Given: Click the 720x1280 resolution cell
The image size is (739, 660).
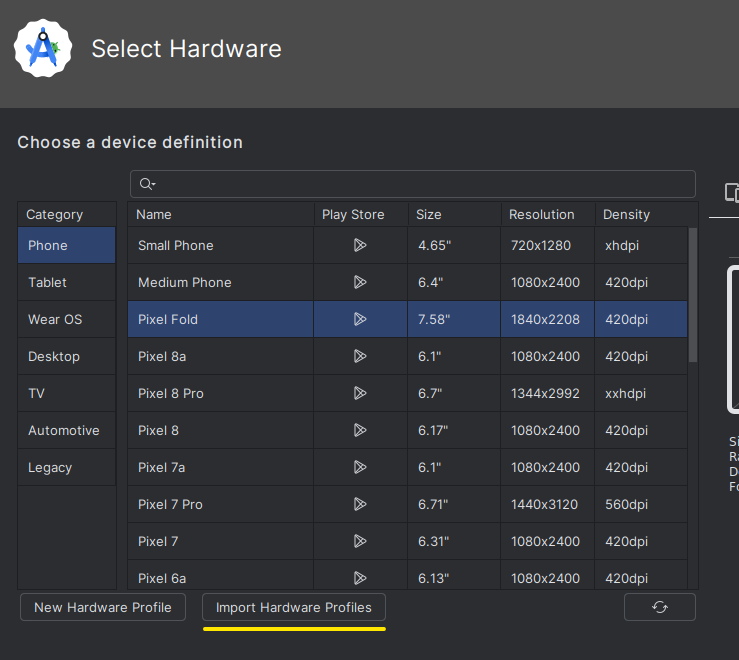Looking at the screenshot, I should click(547, 245).
